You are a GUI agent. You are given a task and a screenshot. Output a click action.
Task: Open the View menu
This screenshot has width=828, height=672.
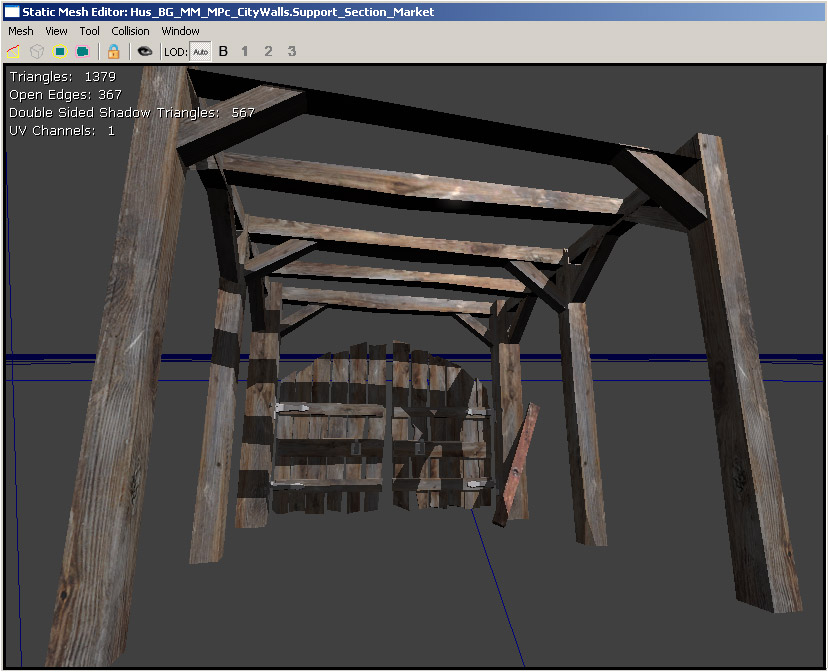56,31
